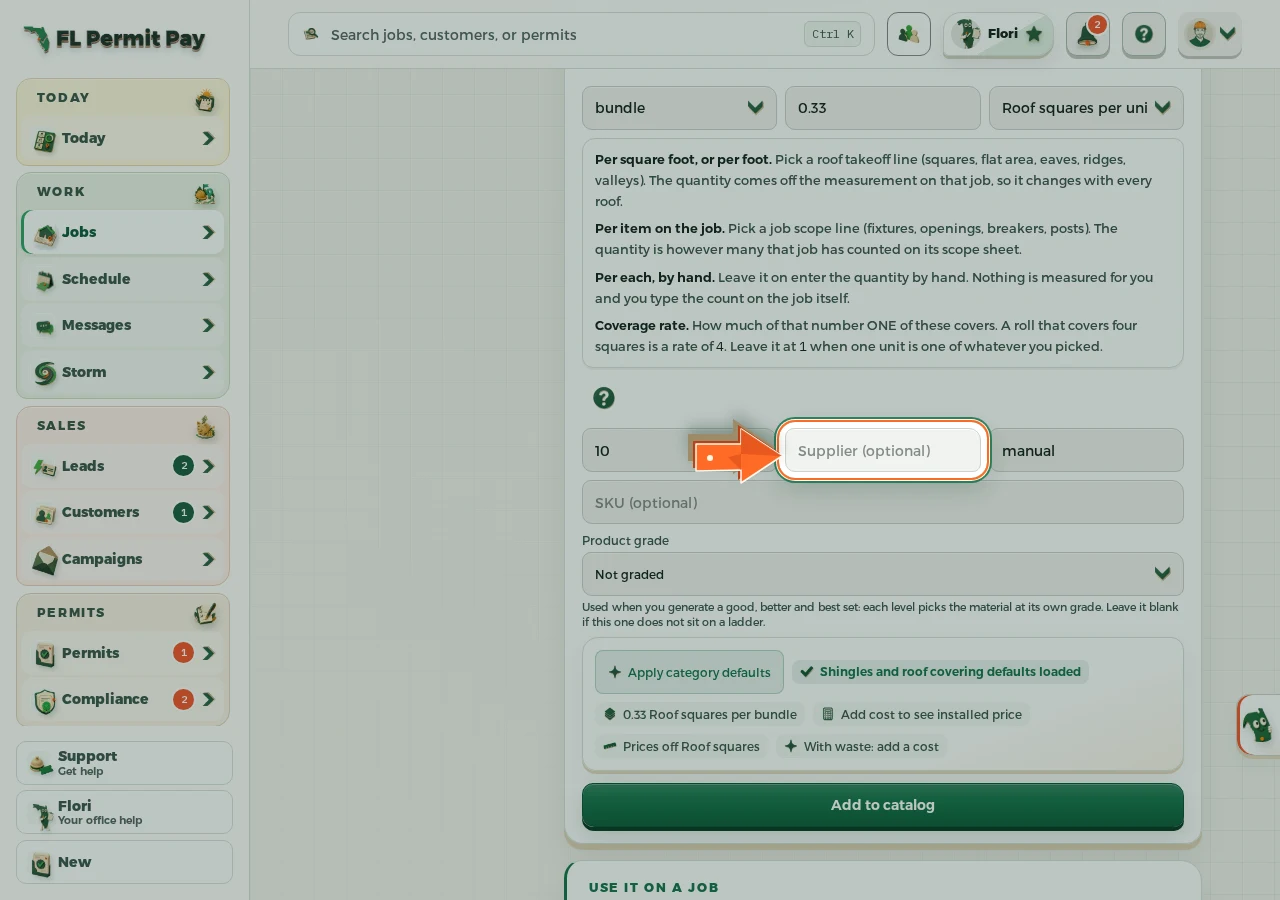Open Today in the sidebar
The image size is (1280, 900).
pos(123,138)
